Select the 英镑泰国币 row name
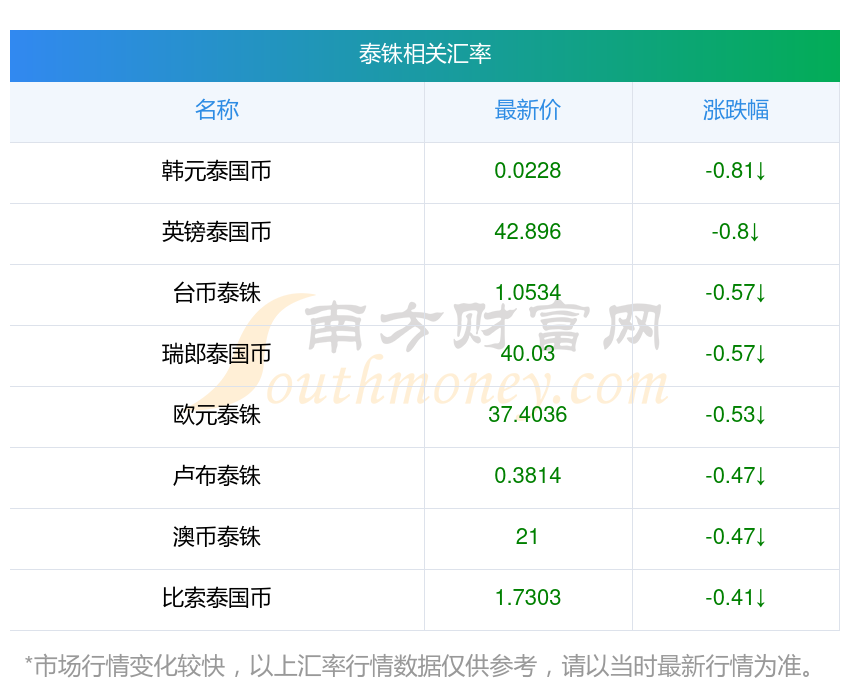Image resolution: width=850 pixels, height=698 pixels. click(217, 232)
